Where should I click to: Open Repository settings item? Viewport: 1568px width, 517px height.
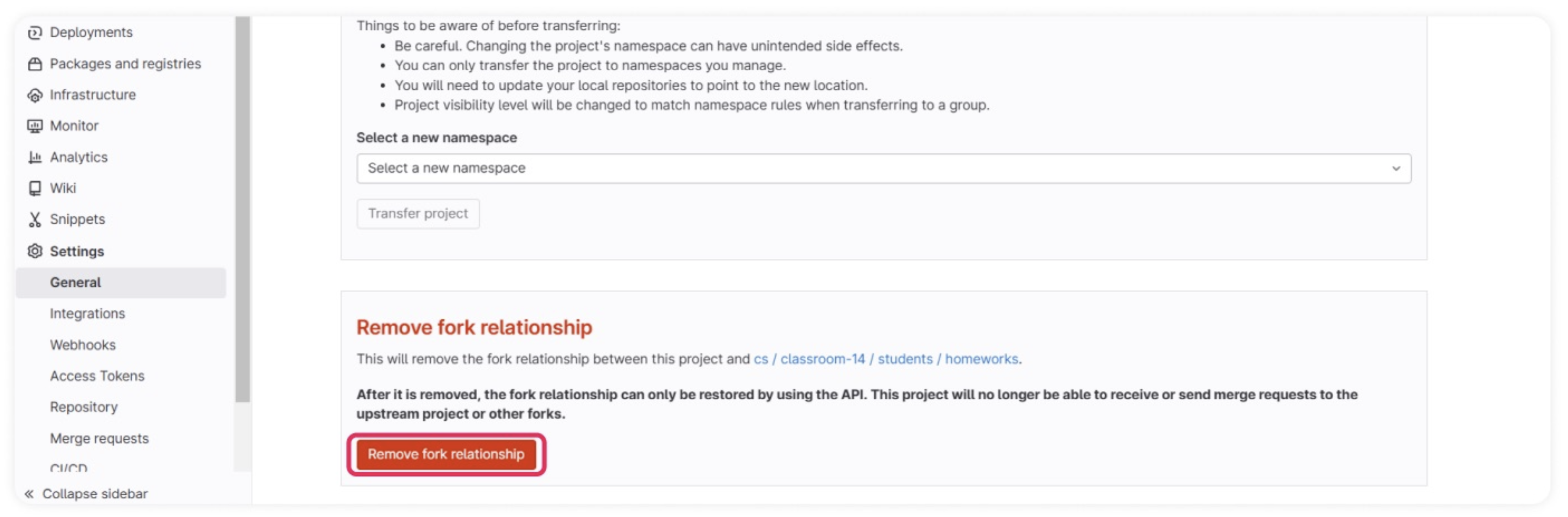[83, 407]
